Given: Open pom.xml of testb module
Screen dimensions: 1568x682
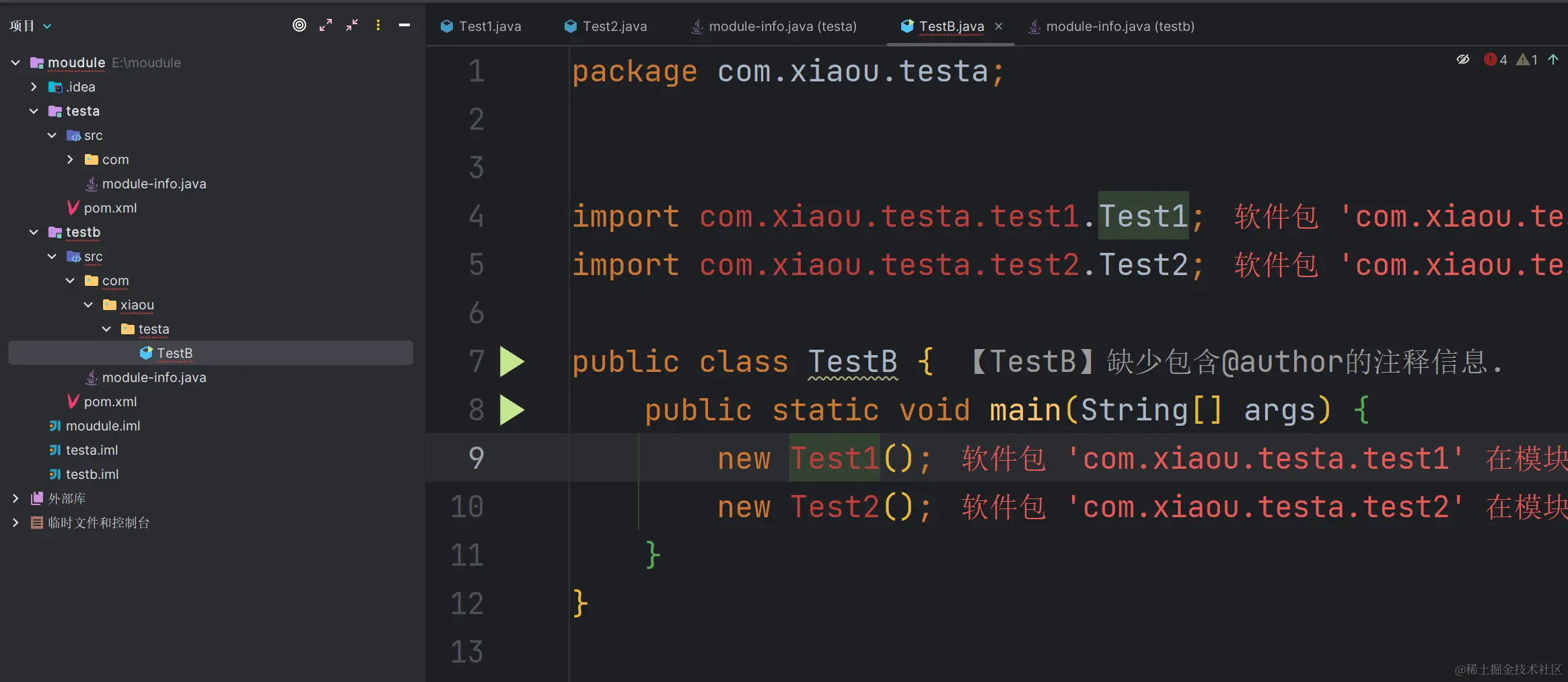Looking at the screenshot, I should pos(110,402).
